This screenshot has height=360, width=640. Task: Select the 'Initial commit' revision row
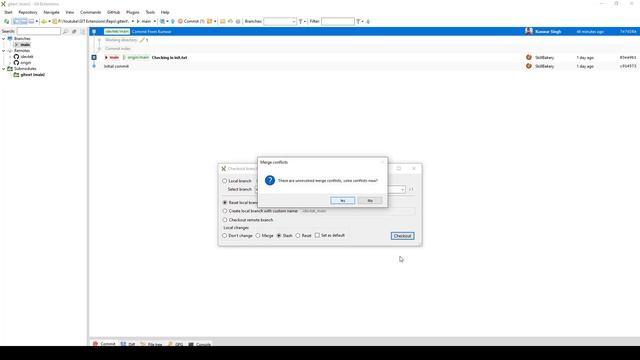[x=364, y=66]
